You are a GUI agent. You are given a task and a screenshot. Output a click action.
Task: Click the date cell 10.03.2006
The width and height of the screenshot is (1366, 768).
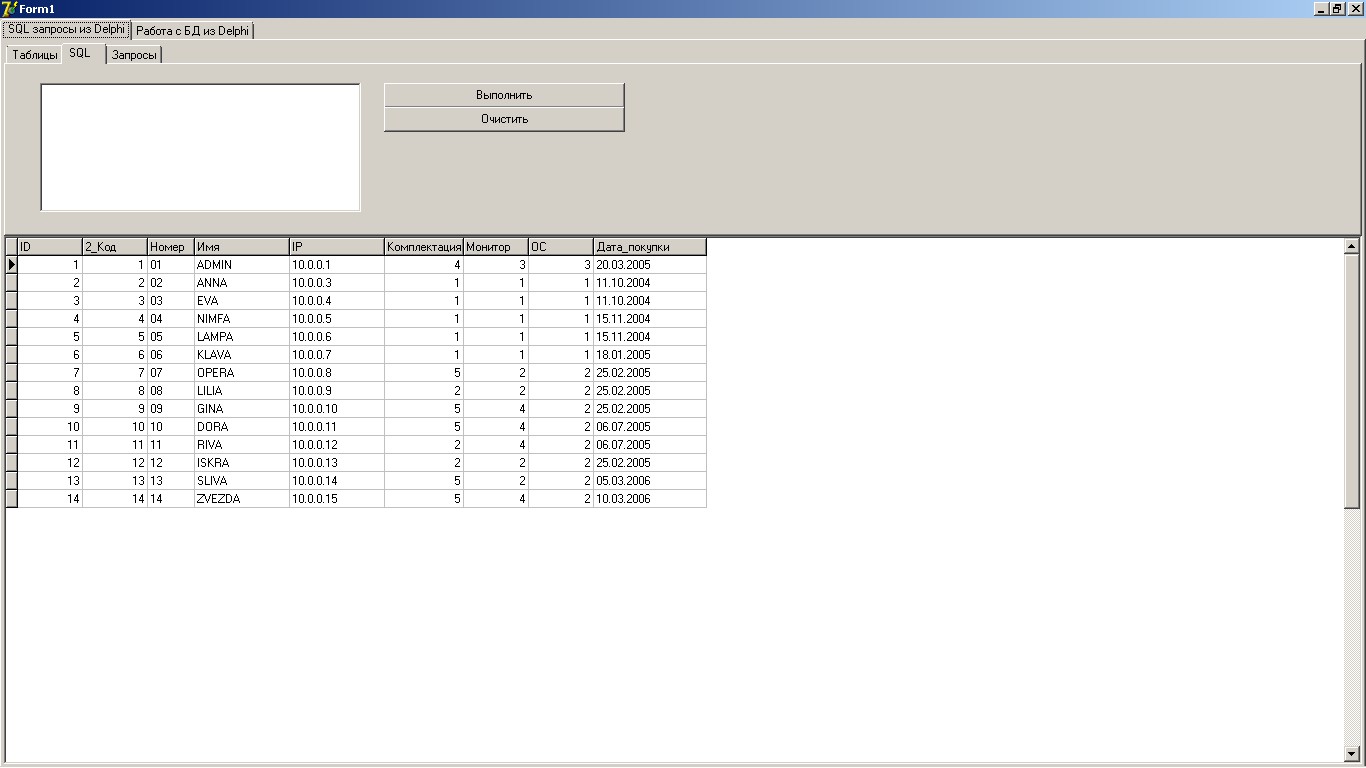650,499
